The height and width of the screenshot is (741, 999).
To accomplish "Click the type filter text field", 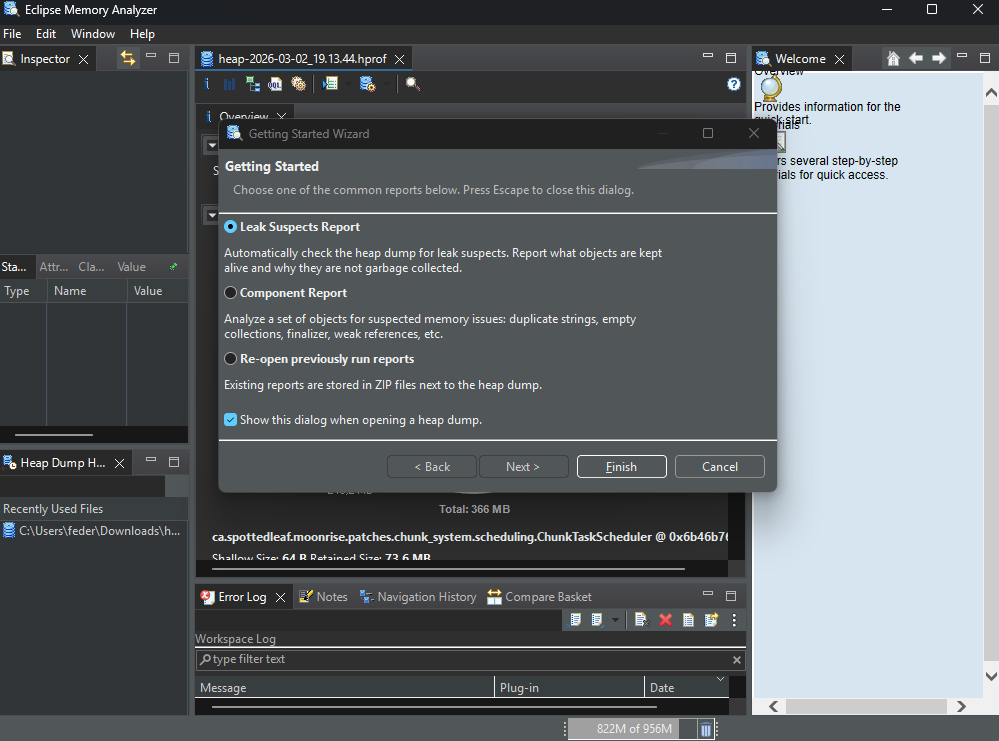I will point(465,660).
